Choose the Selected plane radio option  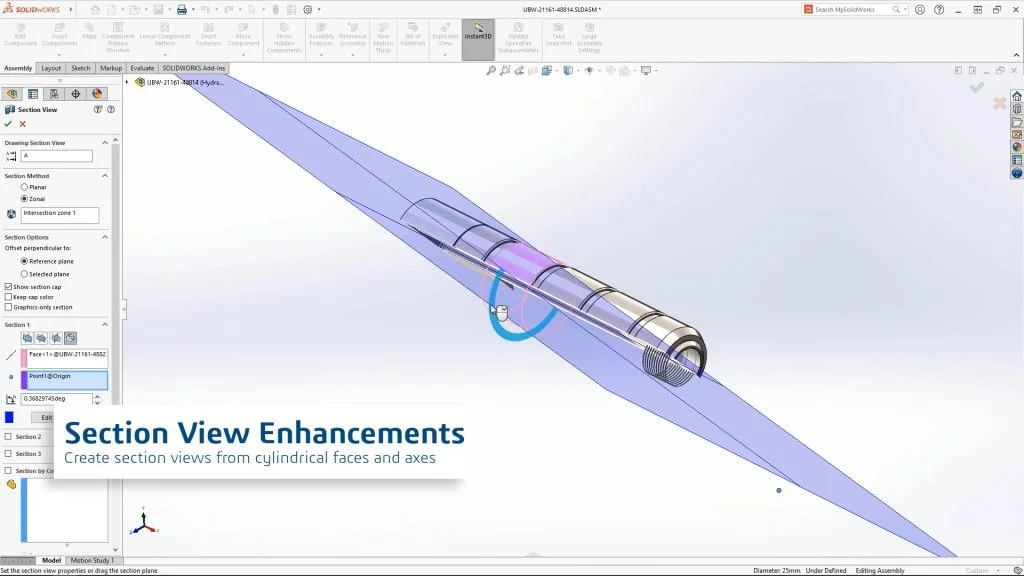point(25,274)
